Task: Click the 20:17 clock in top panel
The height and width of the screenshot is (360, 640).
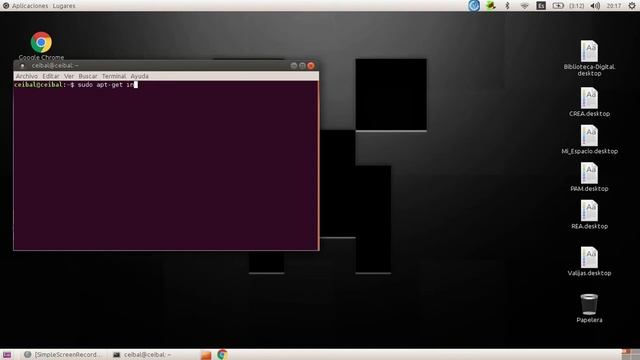Action: pos(613,6)
